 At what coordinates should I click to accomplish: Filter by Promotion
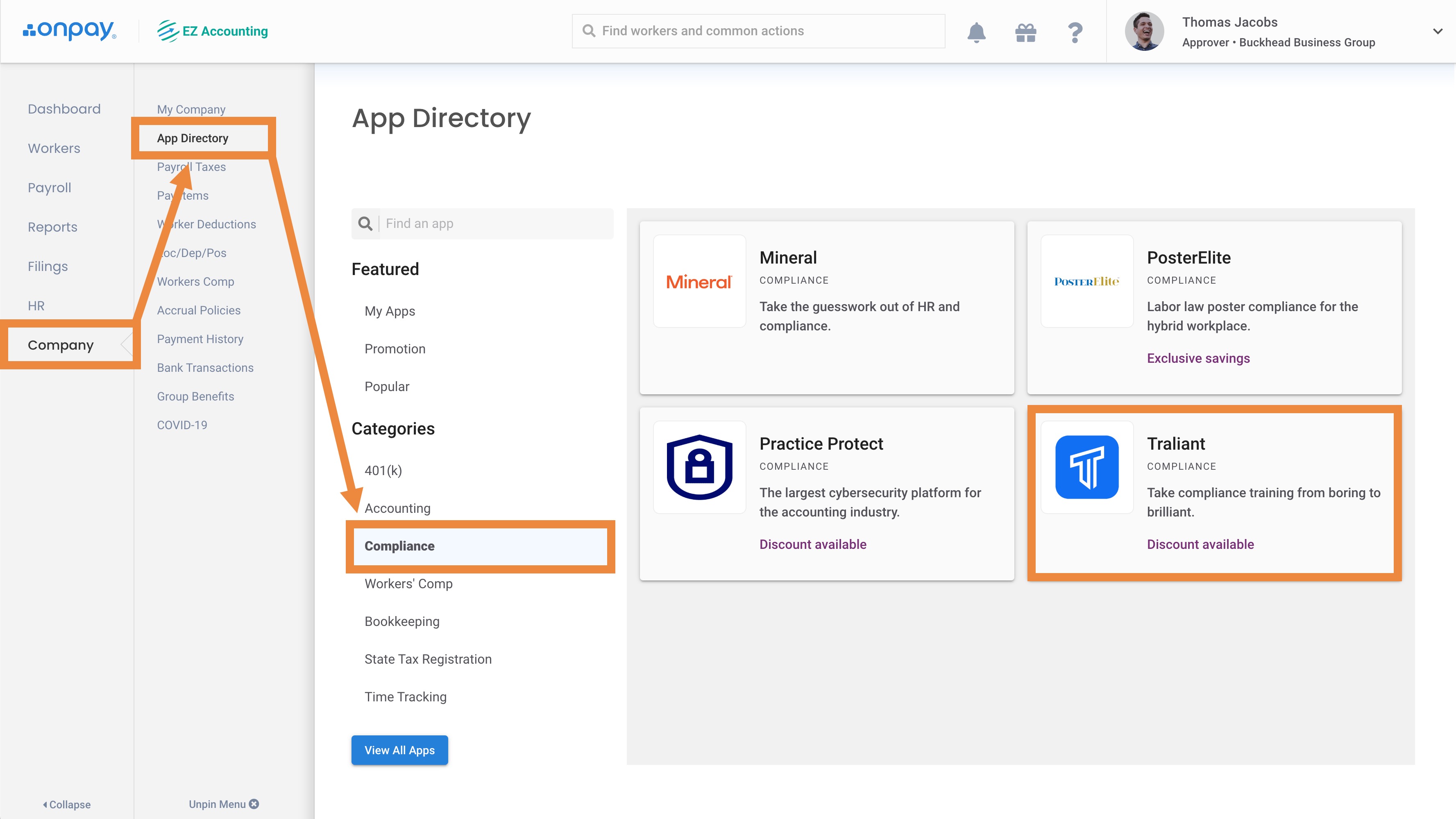click(x=395, y=349)
